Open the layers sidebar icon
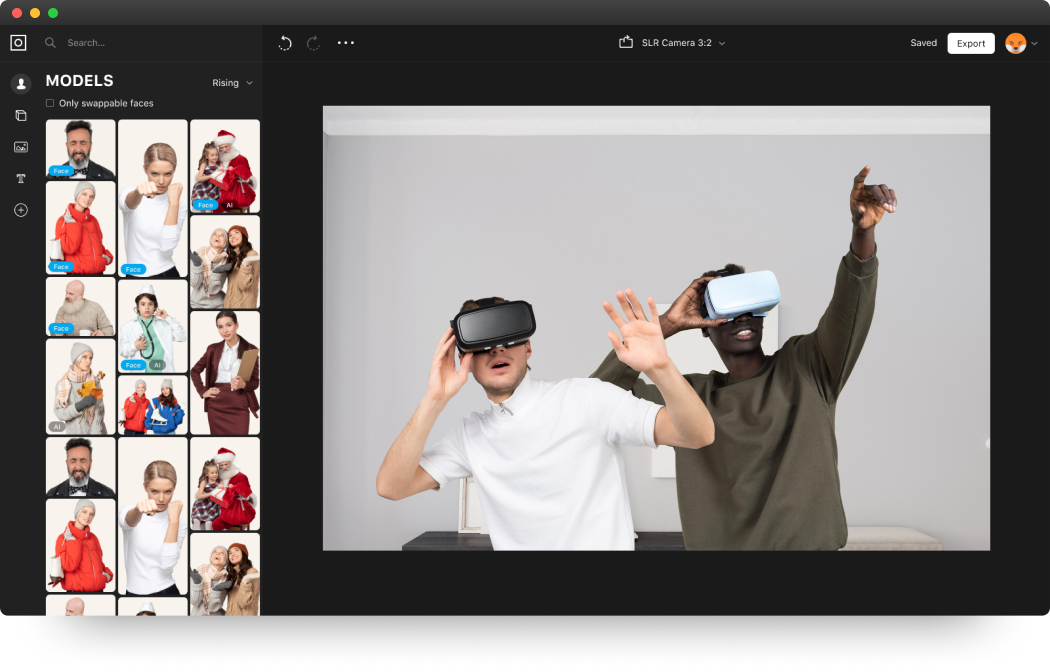 coord(21,115)
